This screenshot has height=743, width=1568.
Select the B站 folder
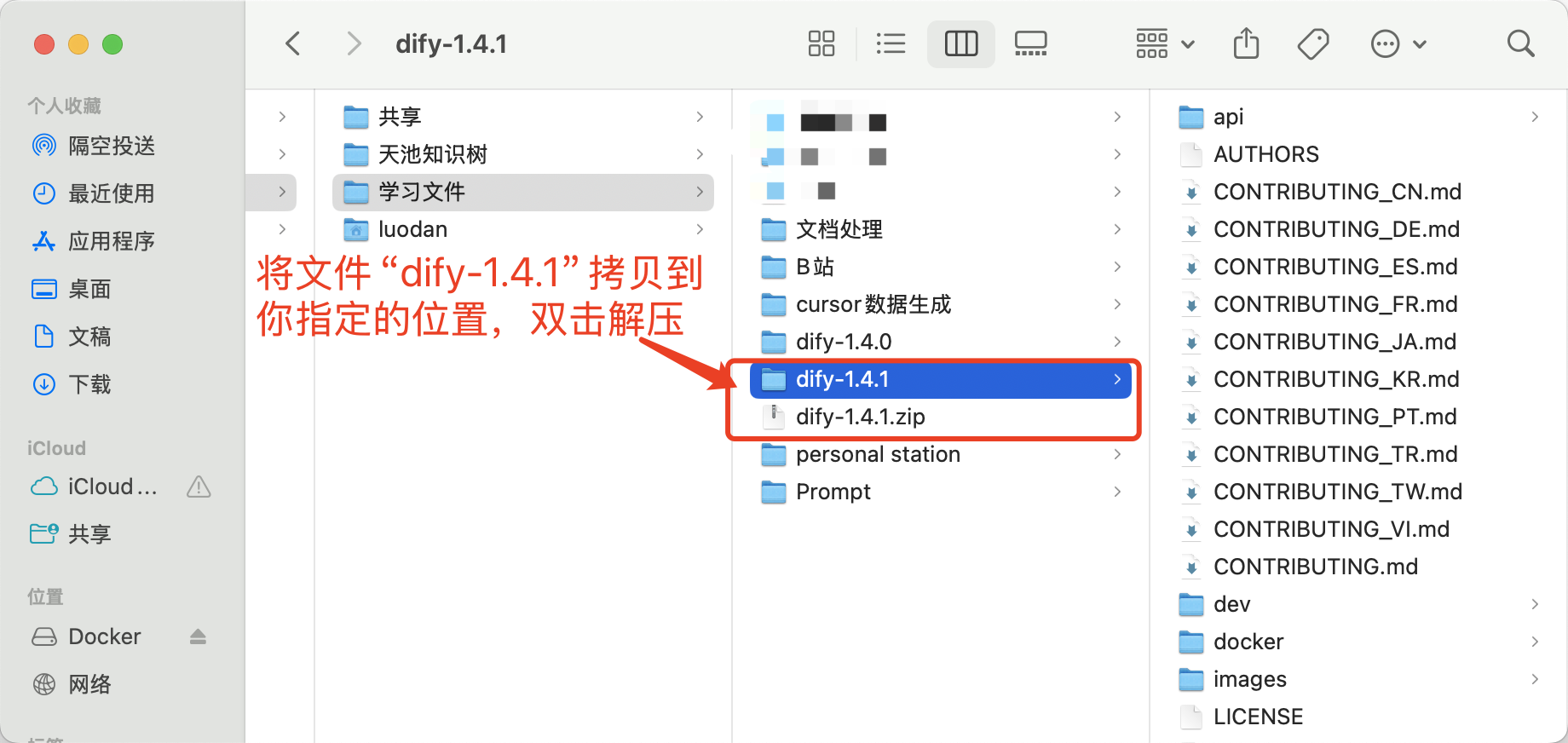(x=941, y=267)
